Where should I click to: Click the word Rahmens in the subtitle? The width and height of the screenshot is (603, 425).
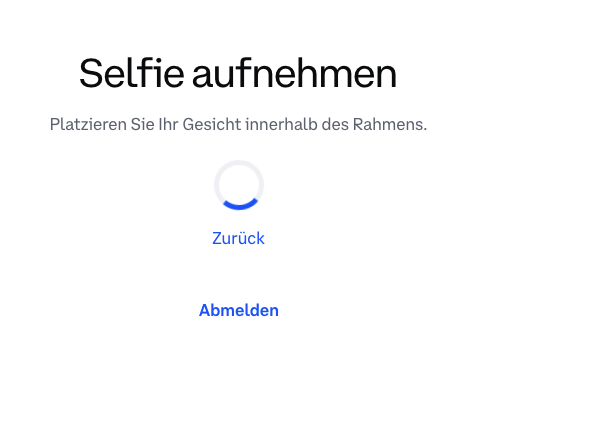pyautogui.click(x=389, y=125)
